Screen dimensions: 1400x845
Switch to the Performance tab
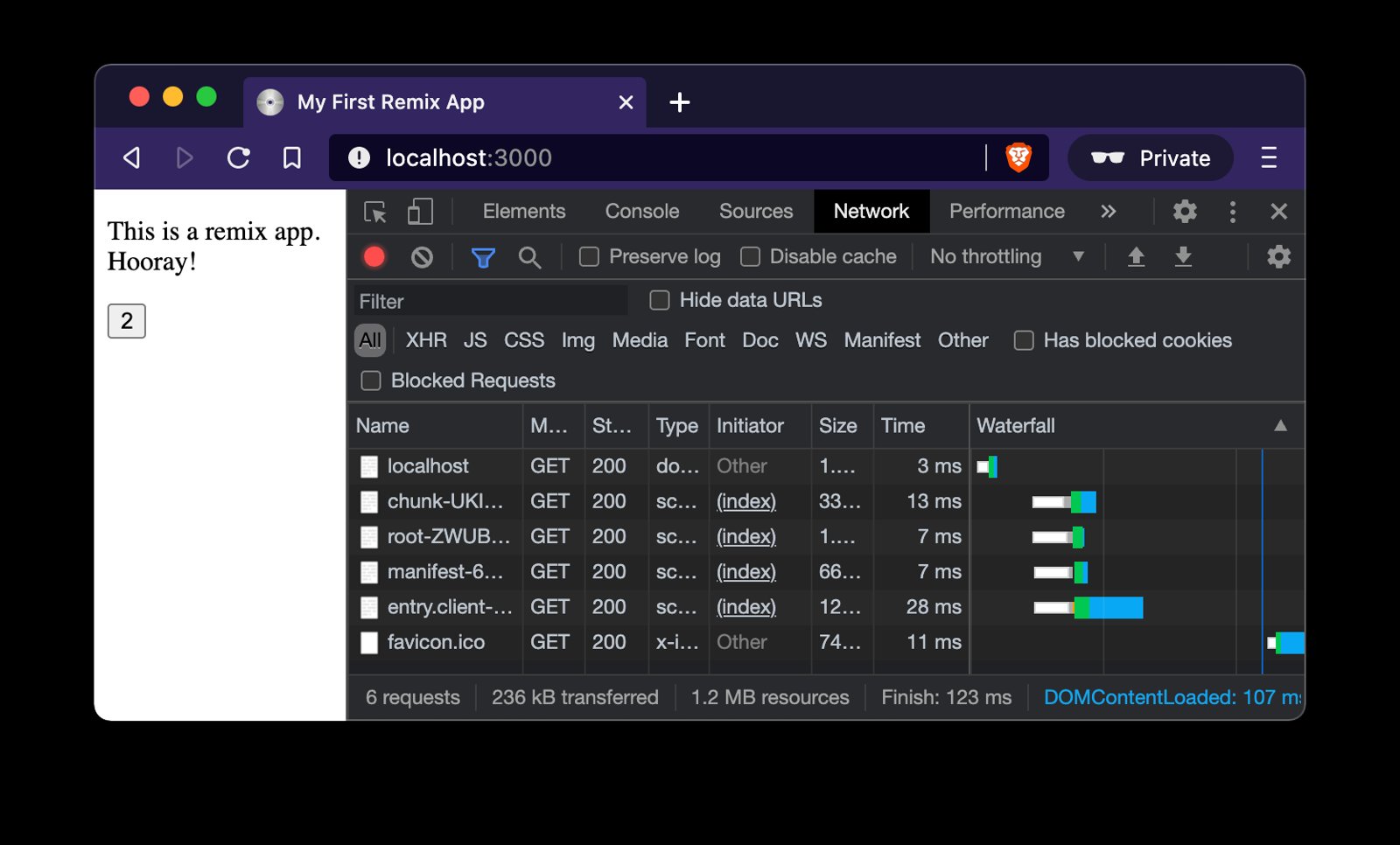tap(1007, 212)
